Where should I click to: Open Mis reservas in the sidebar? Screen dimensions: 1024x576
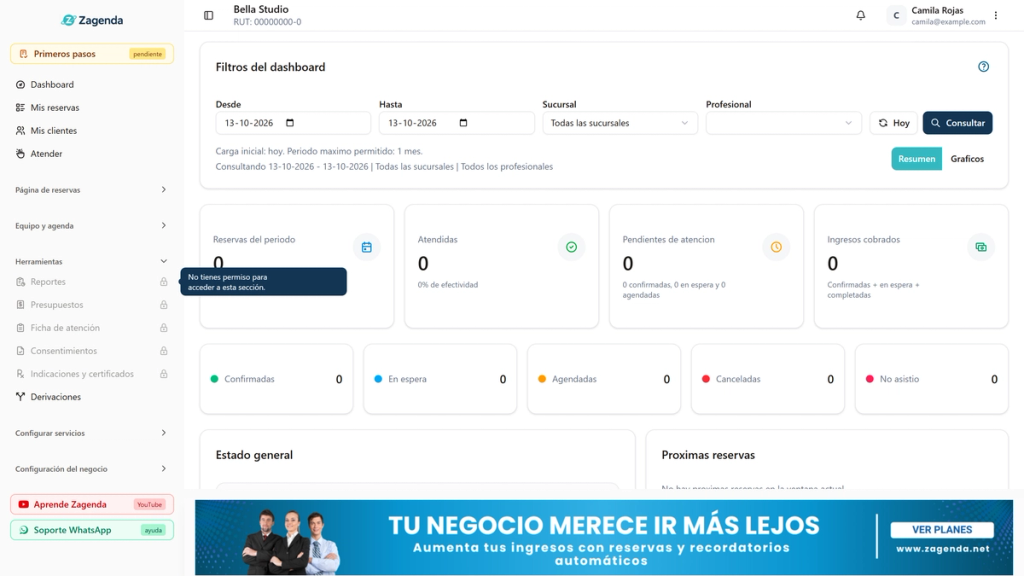(91, 108)
